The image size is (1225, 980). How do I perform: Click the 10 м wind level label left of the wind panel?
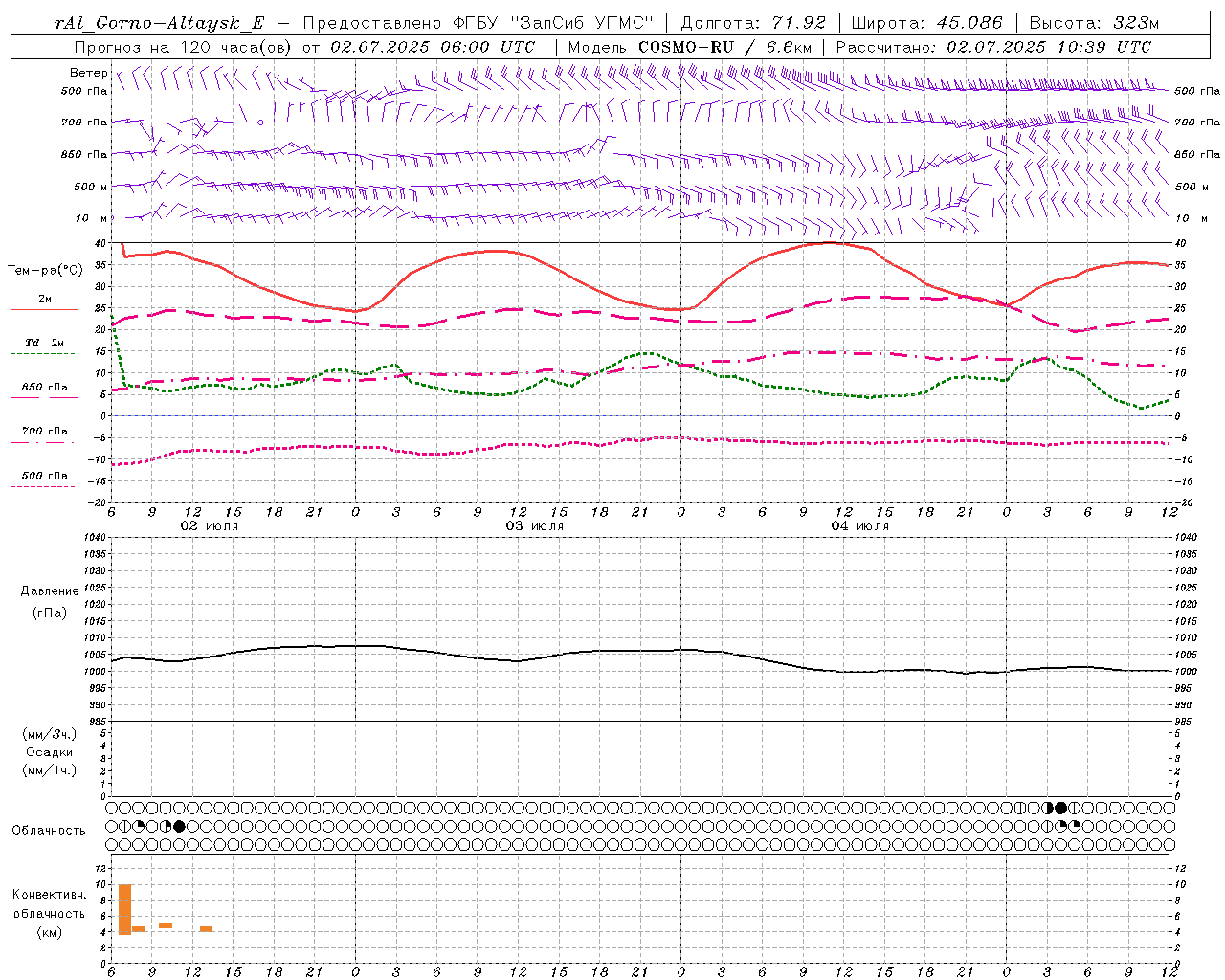click(x=91, y=219)
